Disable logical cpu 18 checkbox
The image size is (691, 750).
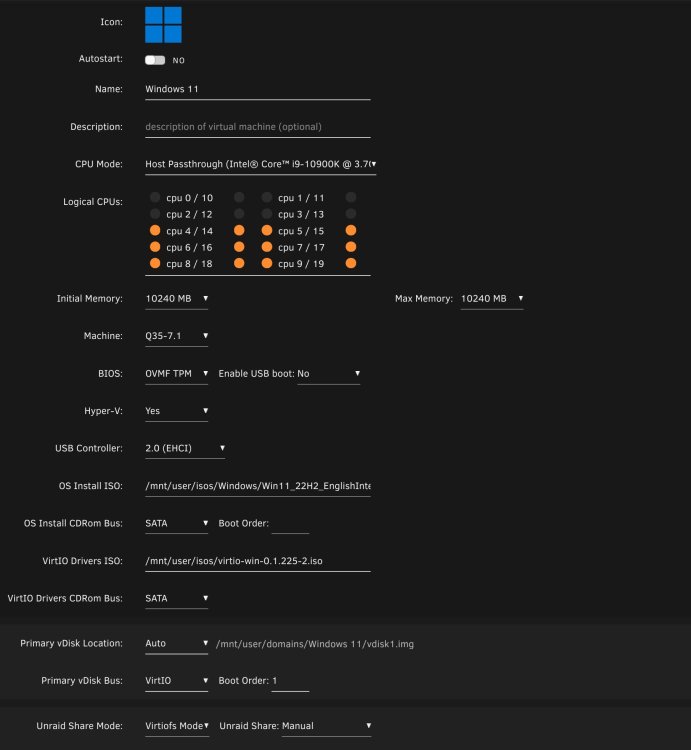[x=239, y=263]
